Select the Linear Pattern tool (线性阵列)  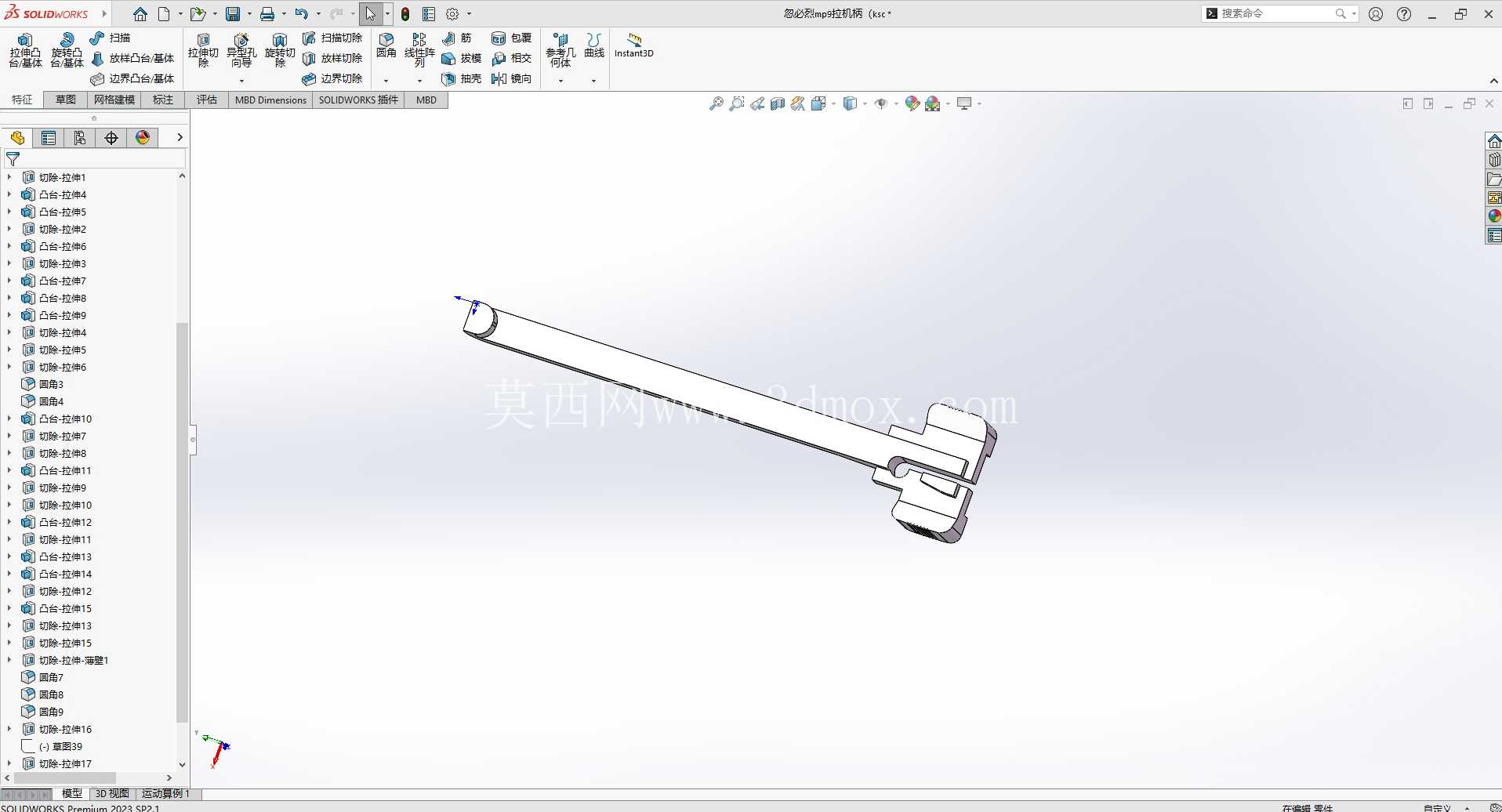tap(419, 50)
